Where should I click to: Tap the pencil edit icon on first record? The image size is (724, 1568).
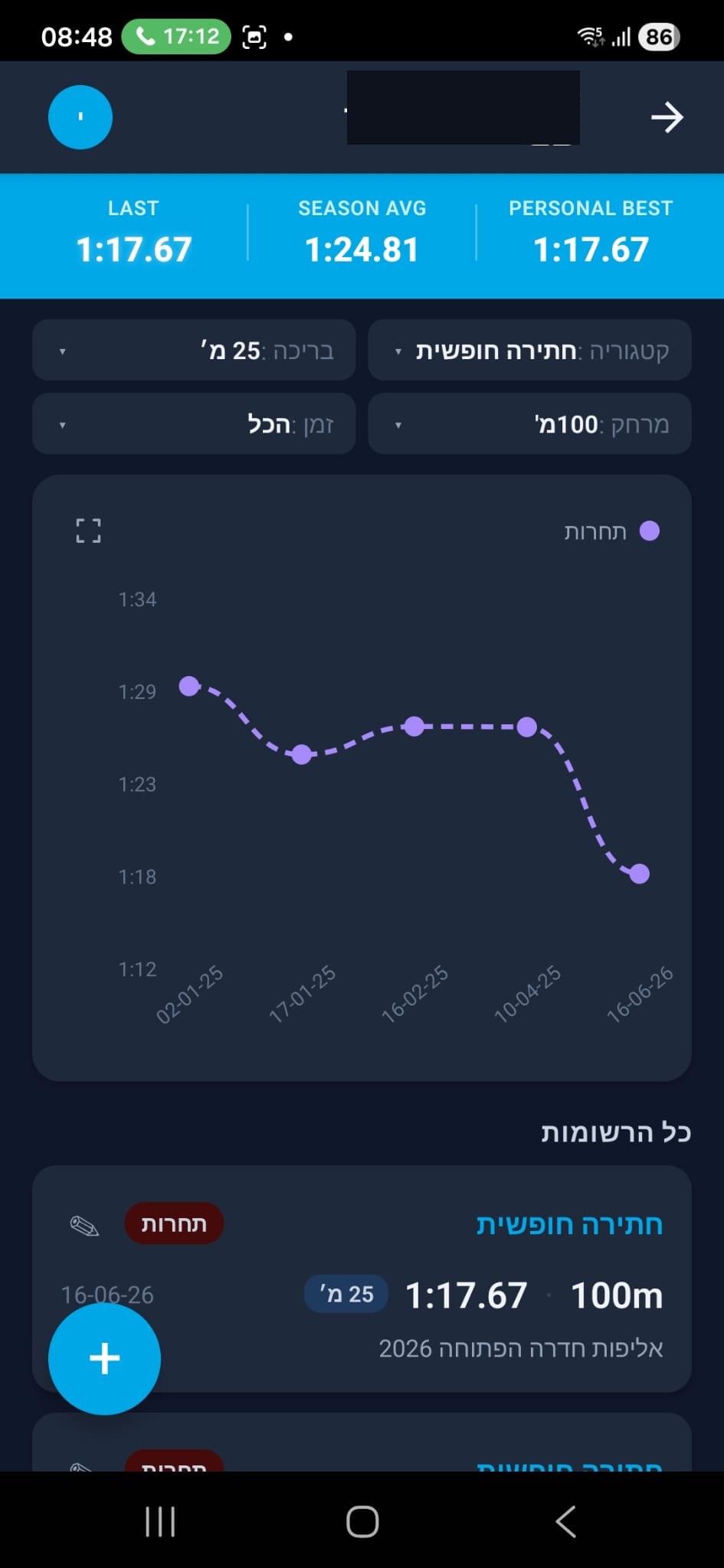(84, 1226)
